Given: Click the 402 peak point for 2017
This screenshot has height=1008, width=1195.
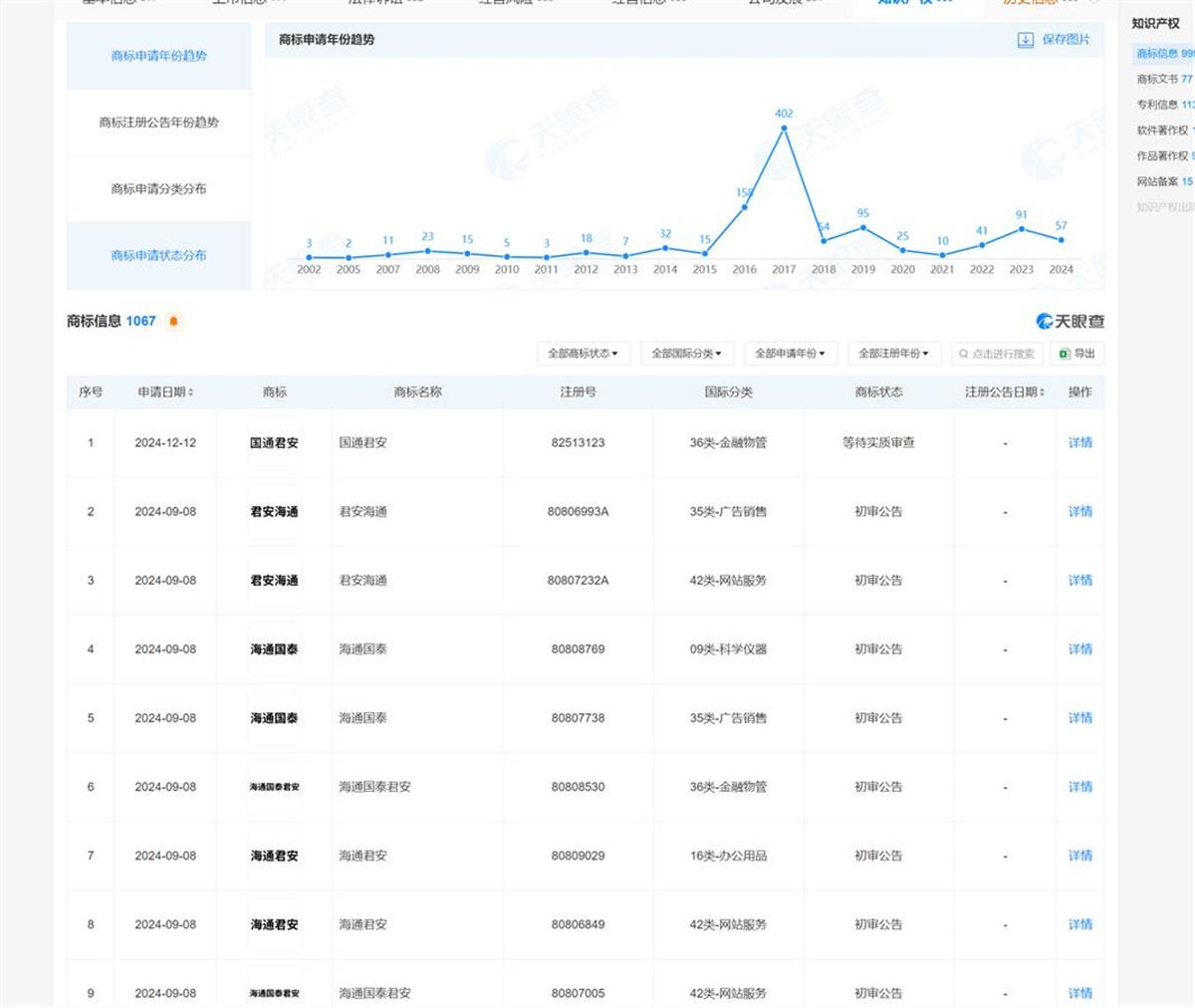Looking at the screenshot, I should click(785, 127).
